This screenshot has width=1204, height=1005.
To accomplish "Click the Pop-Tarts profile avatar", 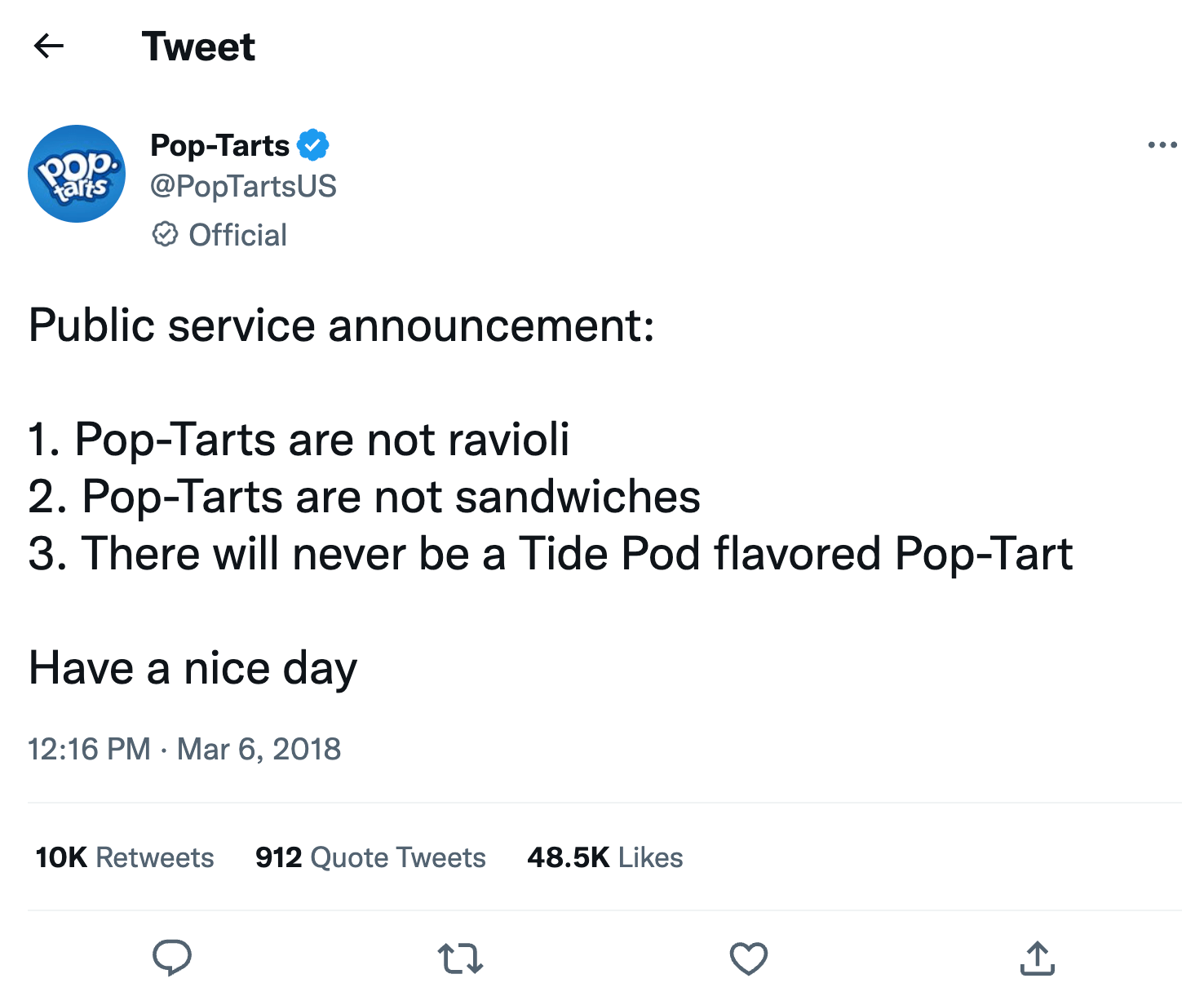I will (77, 174).
